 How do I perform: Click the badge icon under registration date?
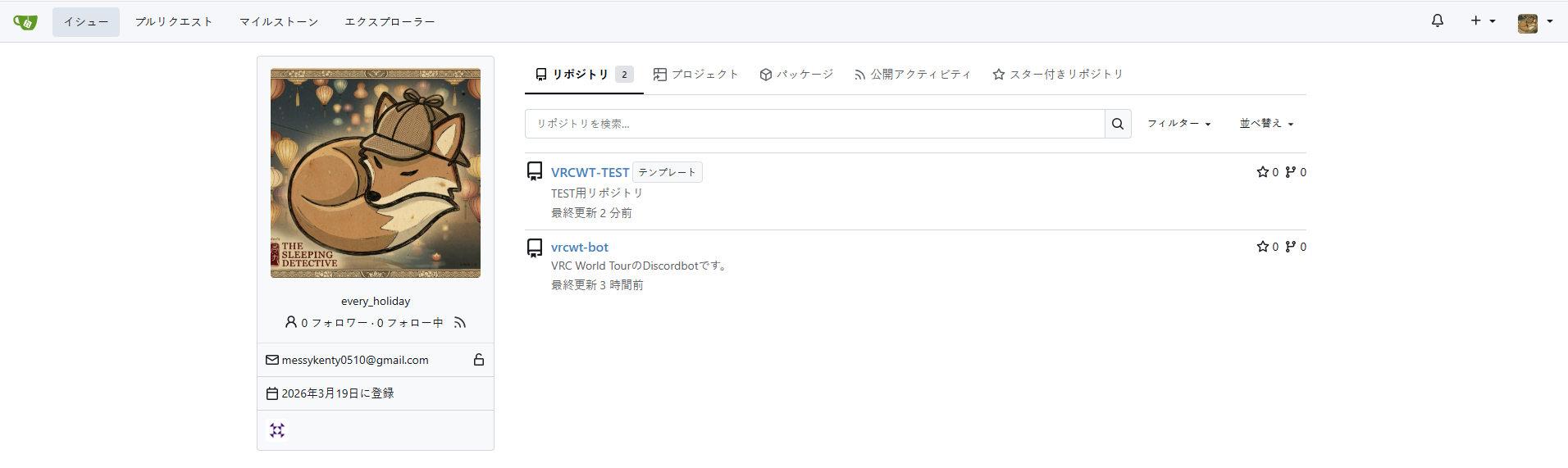pos(277,430)
